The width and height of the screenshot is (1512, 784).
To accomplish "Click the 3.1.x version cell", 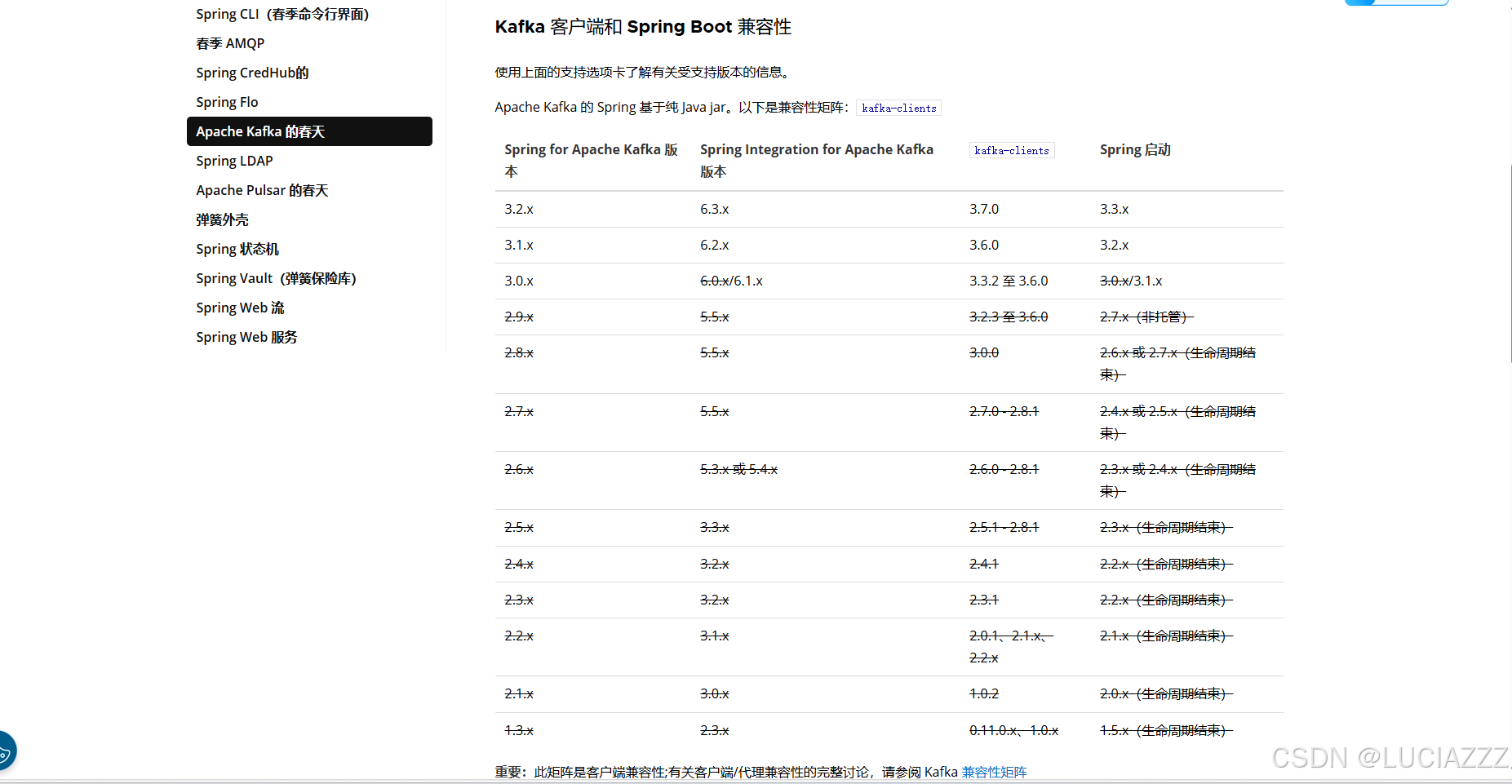I will [x=519, y=245].
